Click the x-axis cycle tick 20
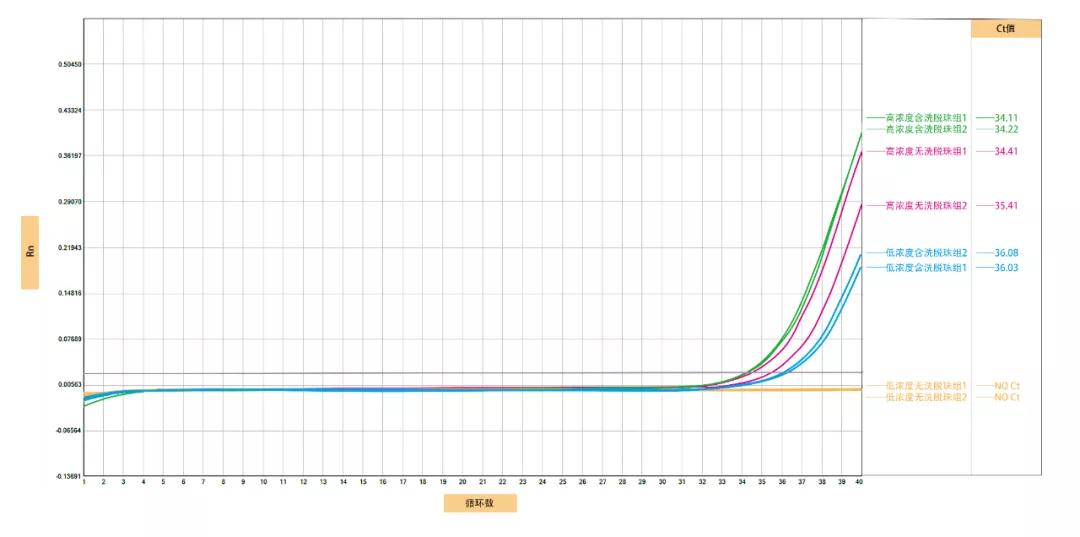1080x537 pixels. tap(462, 482)
